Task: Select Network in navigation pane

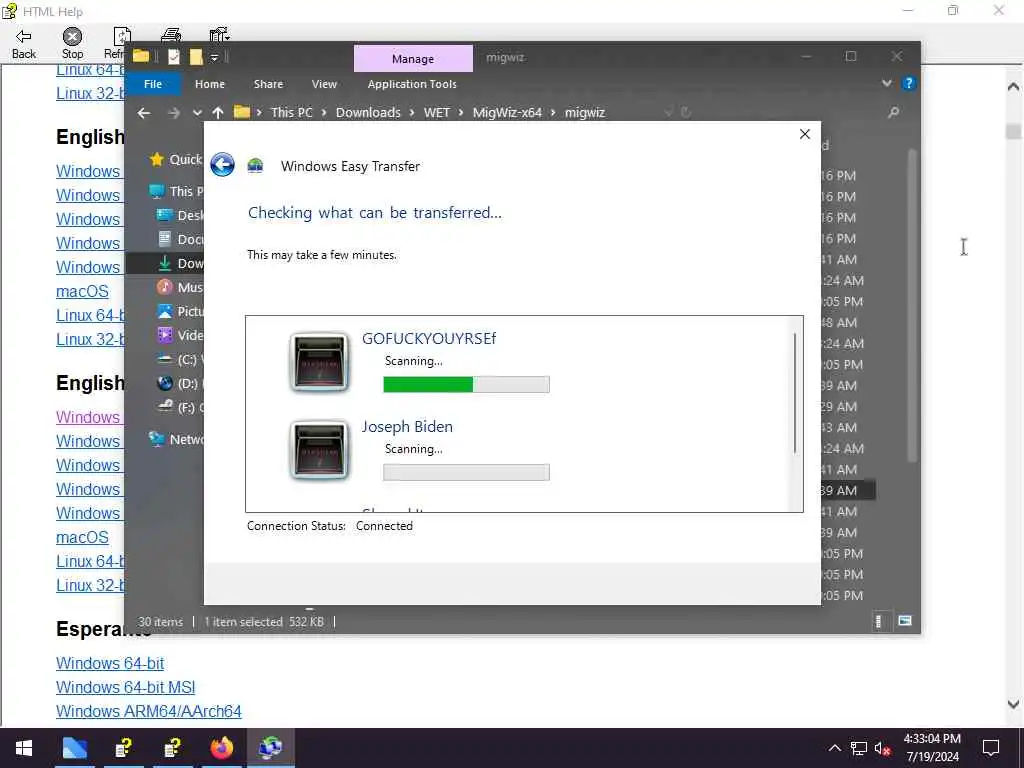Action: [176, 440]
